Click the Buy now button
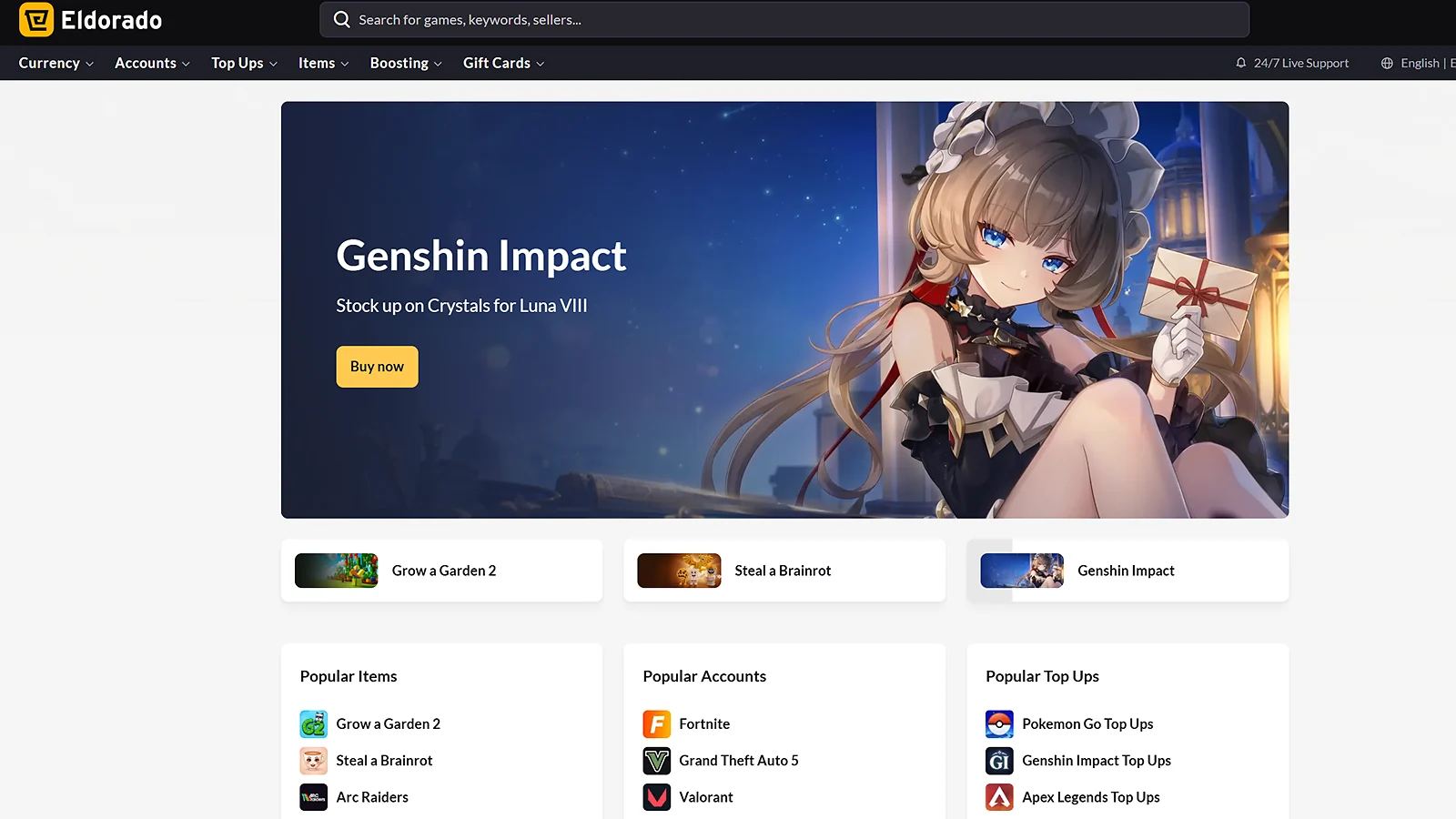The image size is (1456, 819). [x=377, y=367]
